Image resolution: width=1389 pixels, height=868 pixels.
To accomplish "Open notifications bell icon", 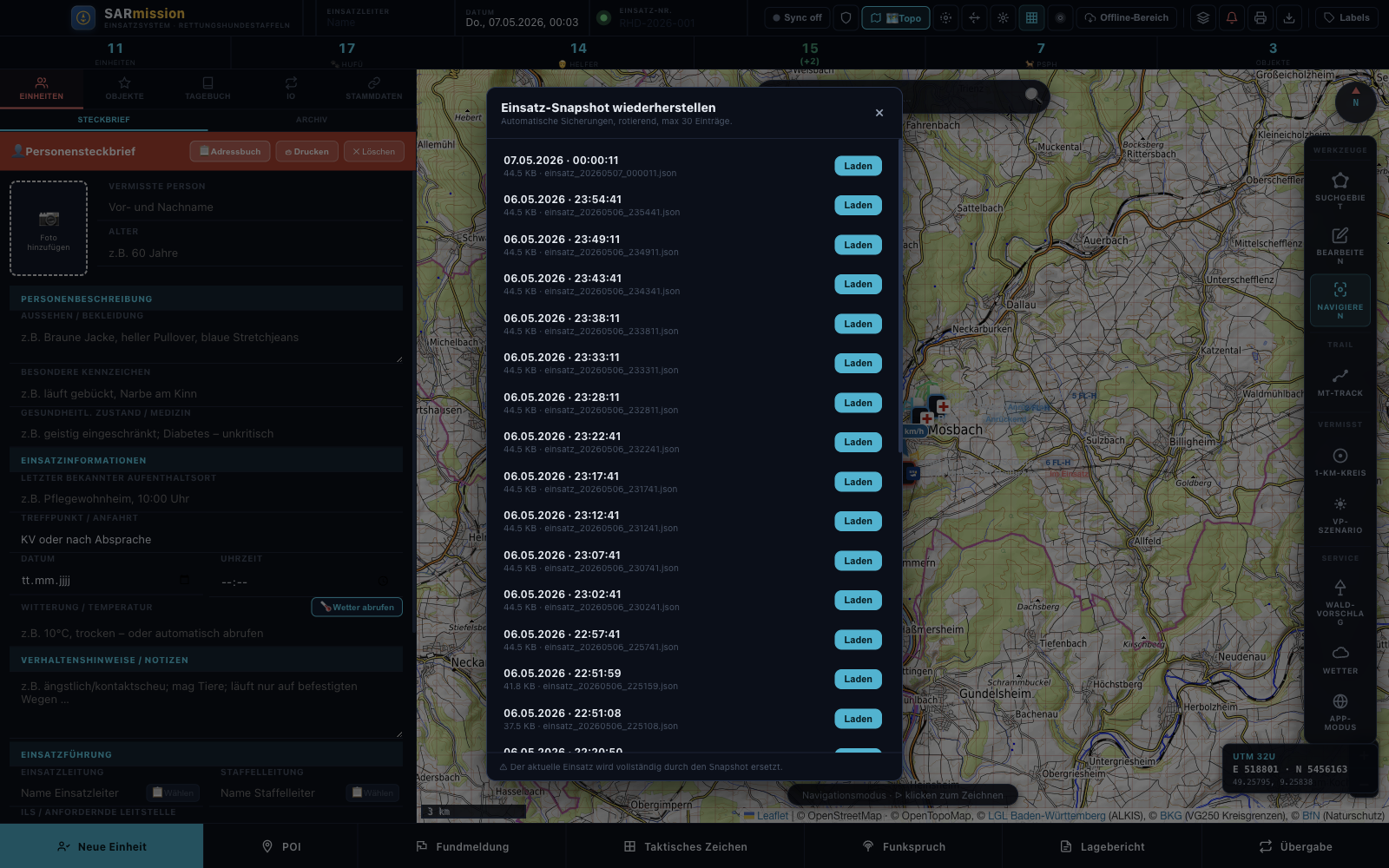I will (1232, 17).
